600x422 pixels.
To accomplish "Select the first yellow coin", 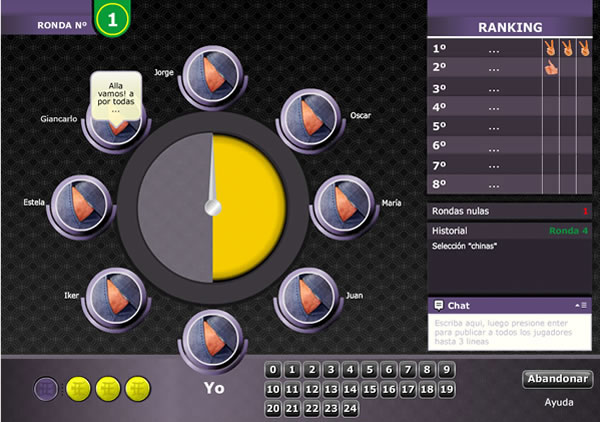I will [x=77, y=388].
